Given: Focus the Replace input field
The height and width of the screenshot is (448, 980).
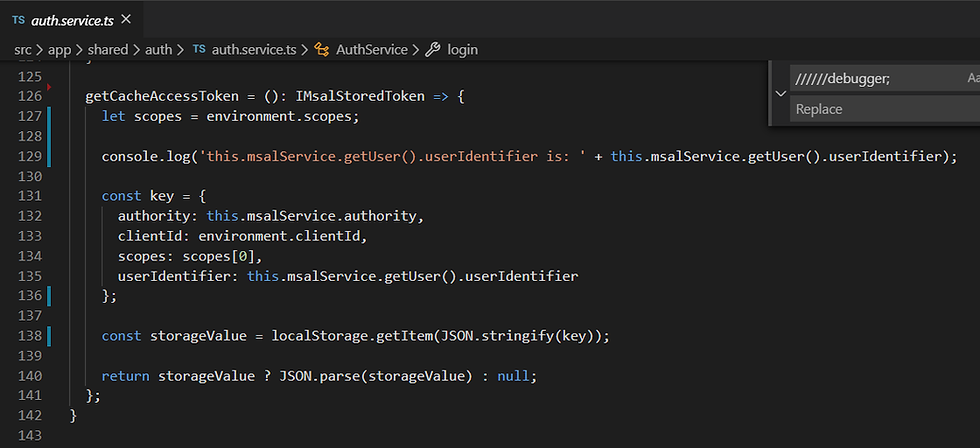Looking at the screenshot, I should coord(885,109).
